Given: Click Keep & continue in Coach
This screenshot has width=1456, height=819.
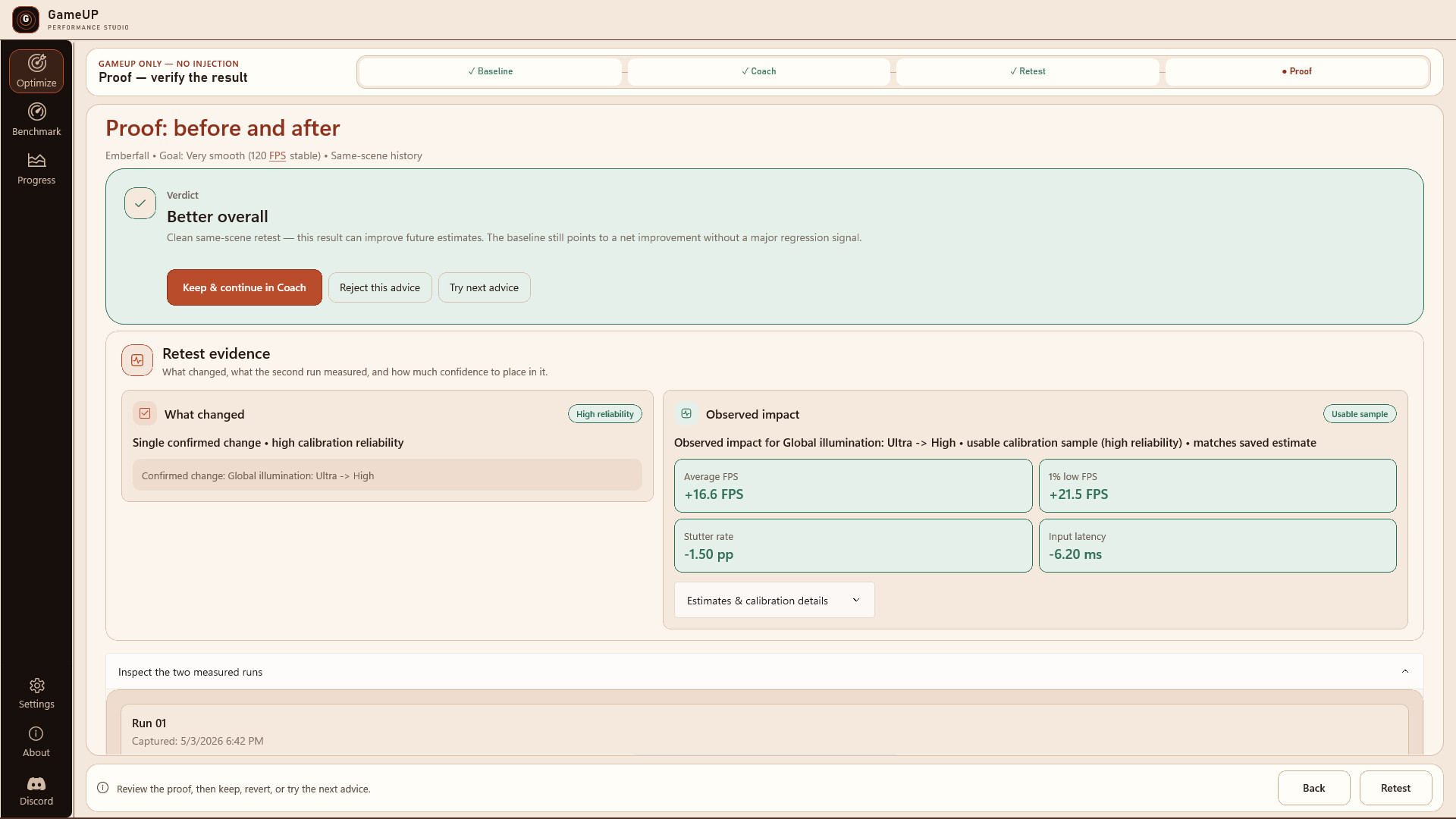Looking at the screenshot, I should (244, 287).
